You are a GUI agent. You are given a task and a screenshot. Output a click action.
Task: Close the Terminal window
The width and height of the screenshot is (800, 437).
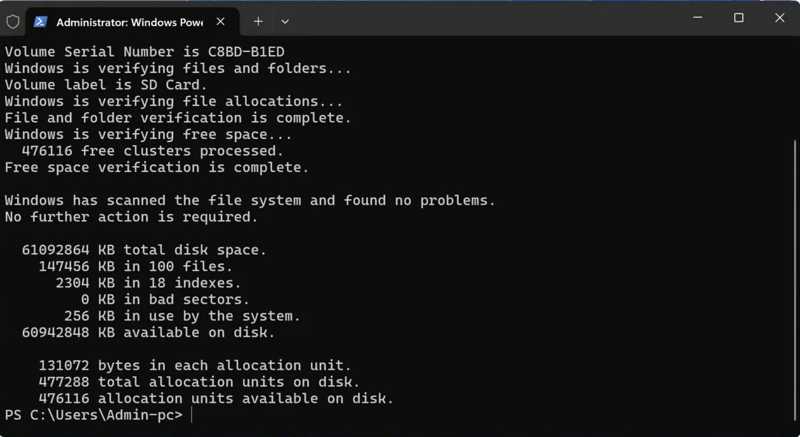click(780, 18)
